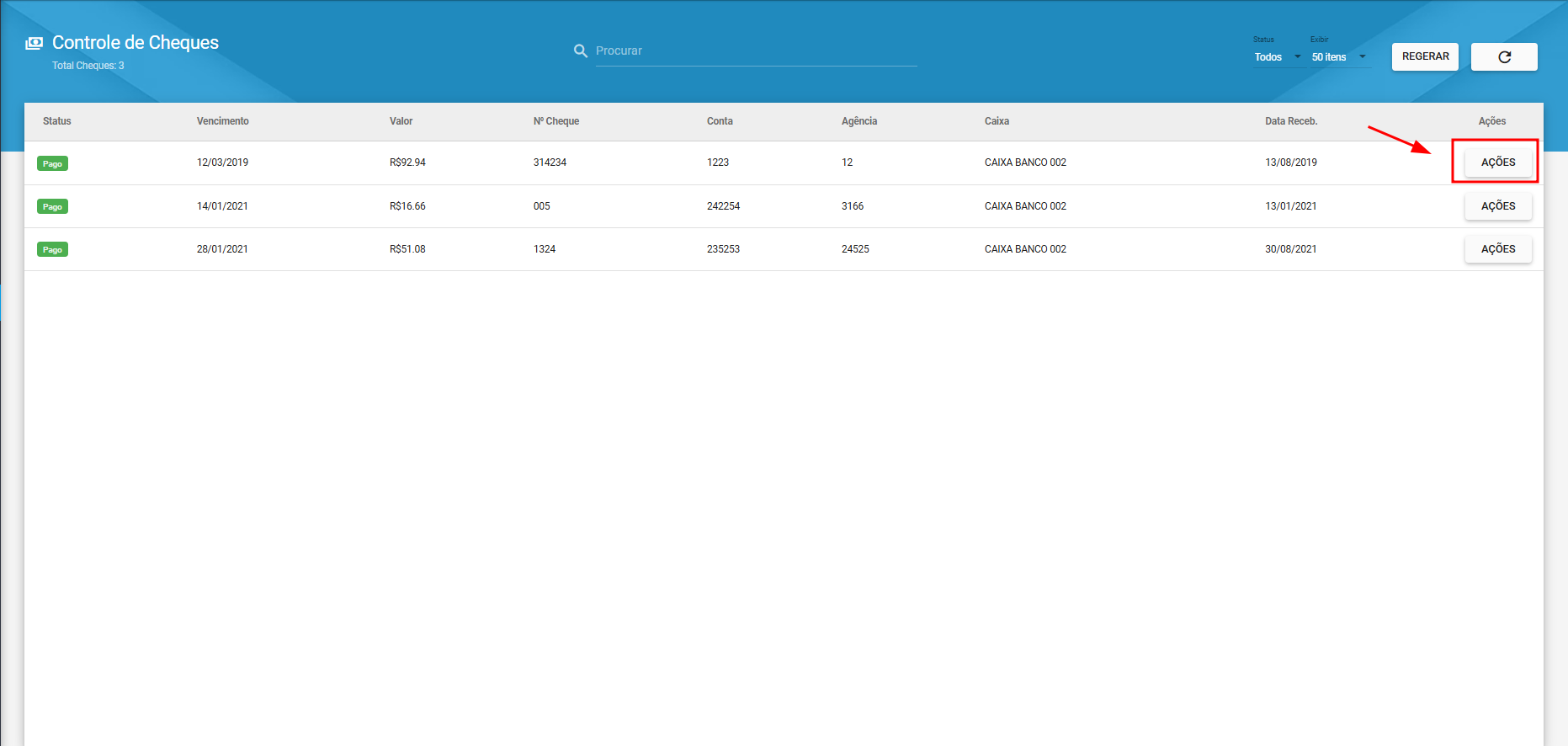
Task: Click REGERAR button
Action: [x=1425, y=56]
